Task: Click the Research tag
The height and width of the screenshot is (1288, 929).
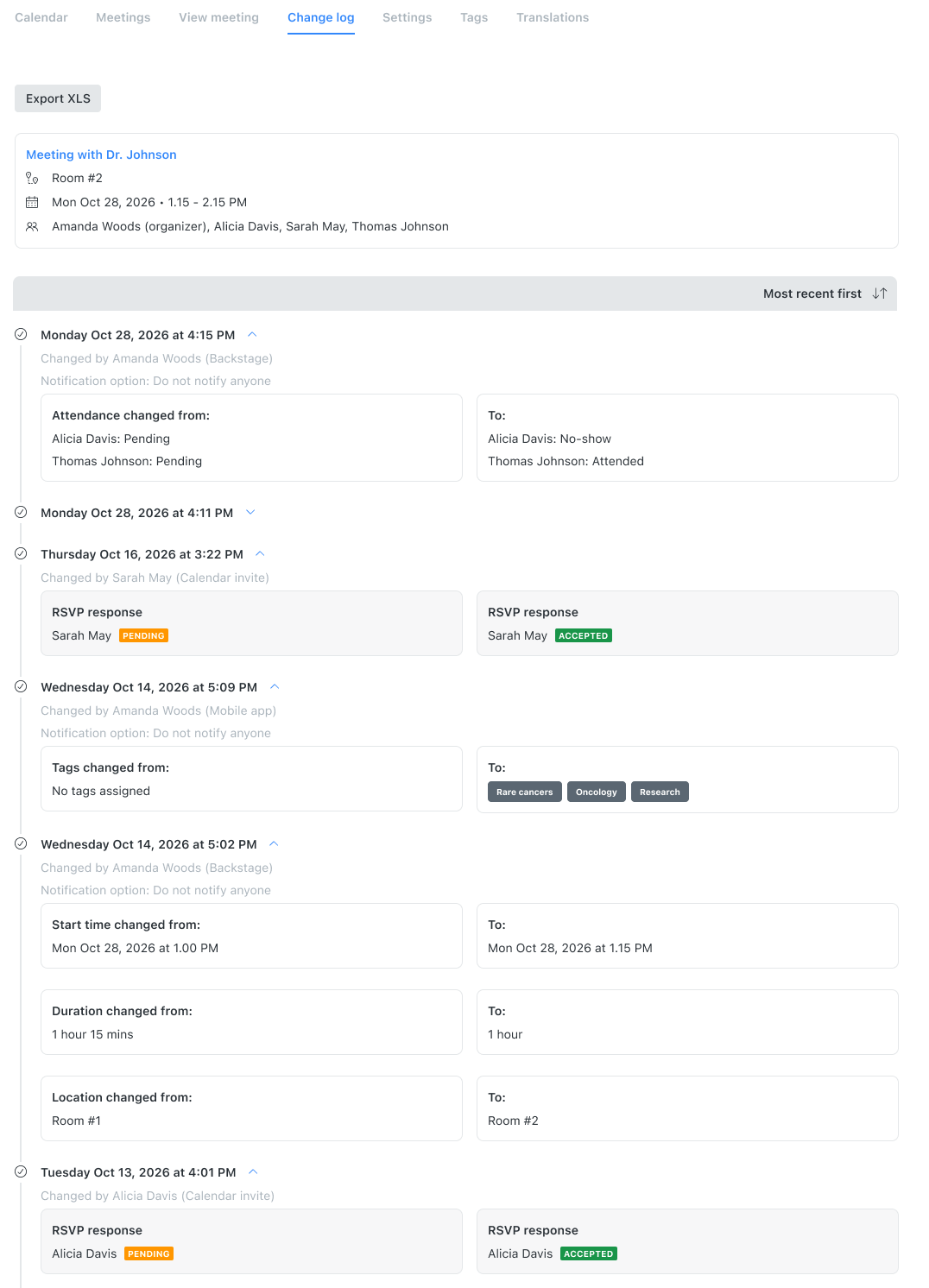Action: tap(660, 792)
